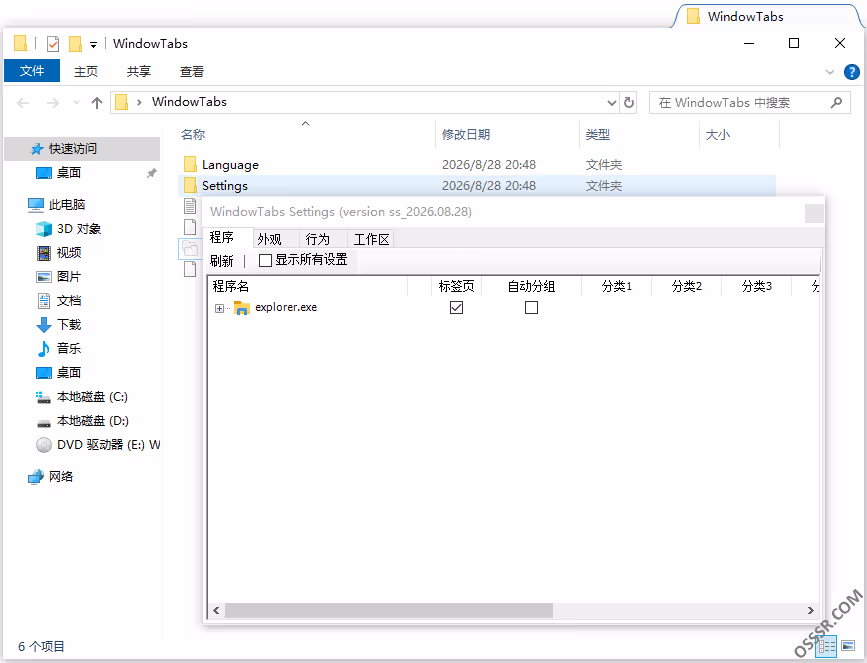Select the WindowTabs tab above the window
The height and width of the screenshot is (663, 867).
coord(767,17)
